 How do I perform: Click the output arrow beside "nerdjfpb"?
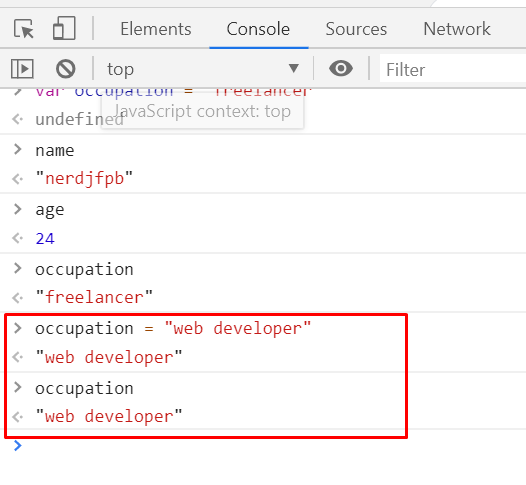click(17, 179)
